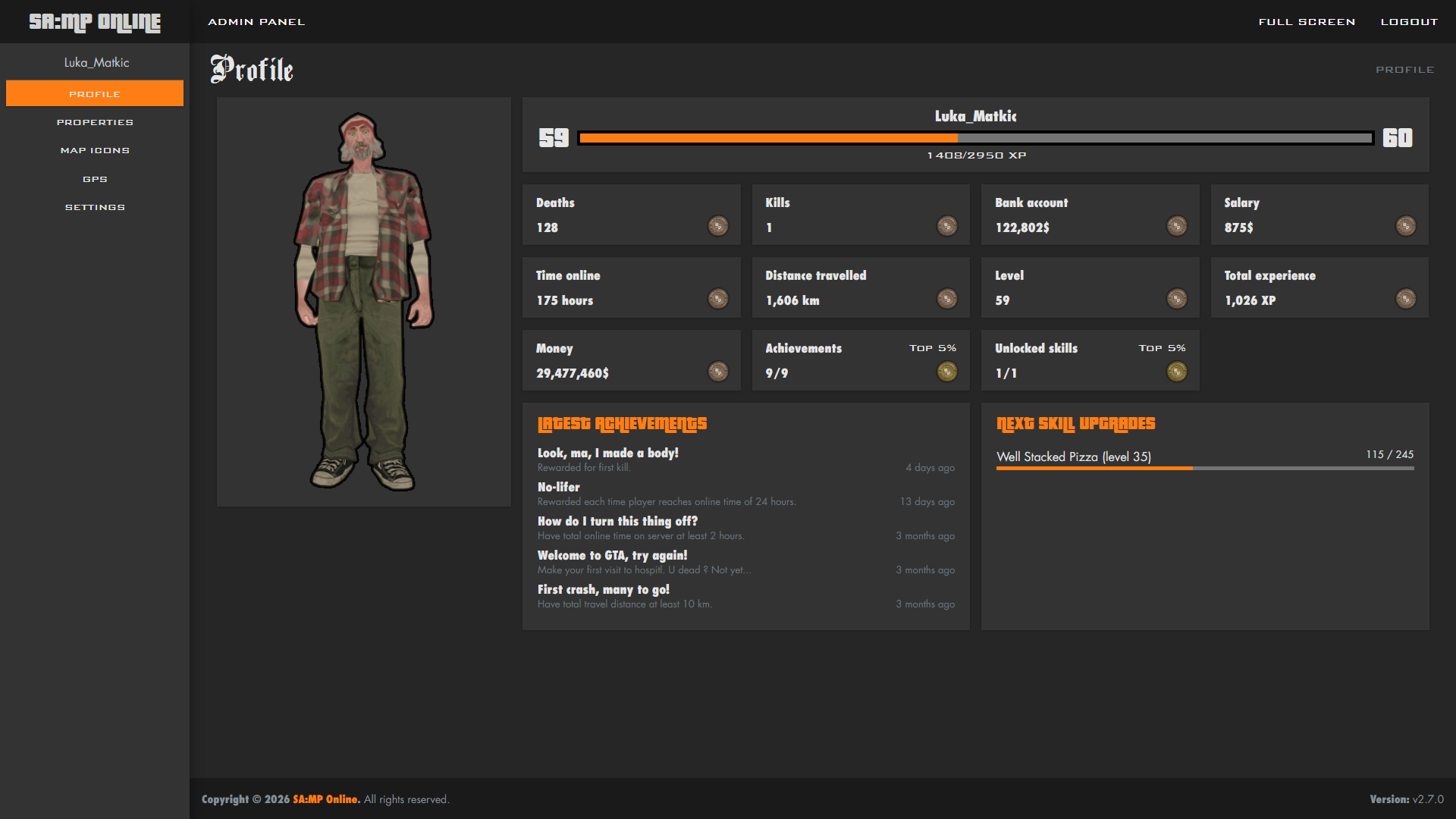
Task: Click the Time online medal icon
Action: tap(717, 299)
